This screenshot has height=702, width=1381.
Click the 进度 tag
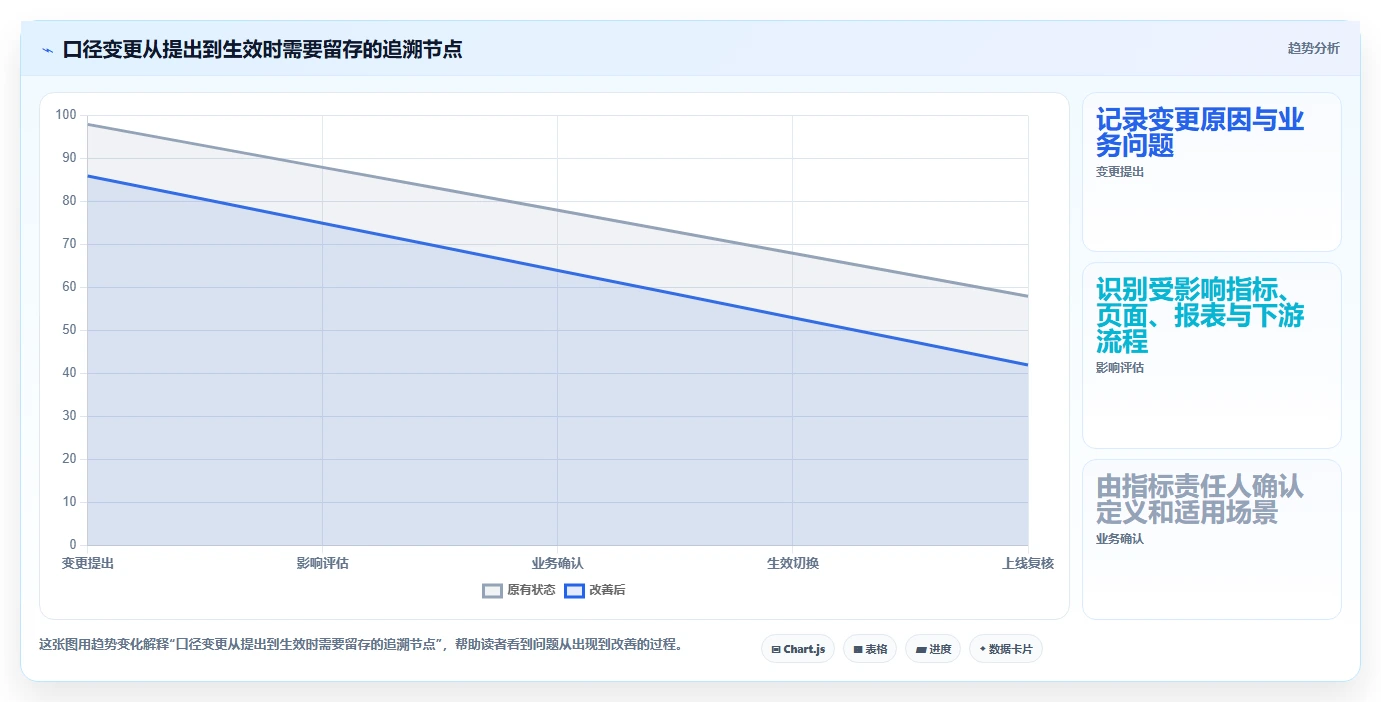pos(933,649)
